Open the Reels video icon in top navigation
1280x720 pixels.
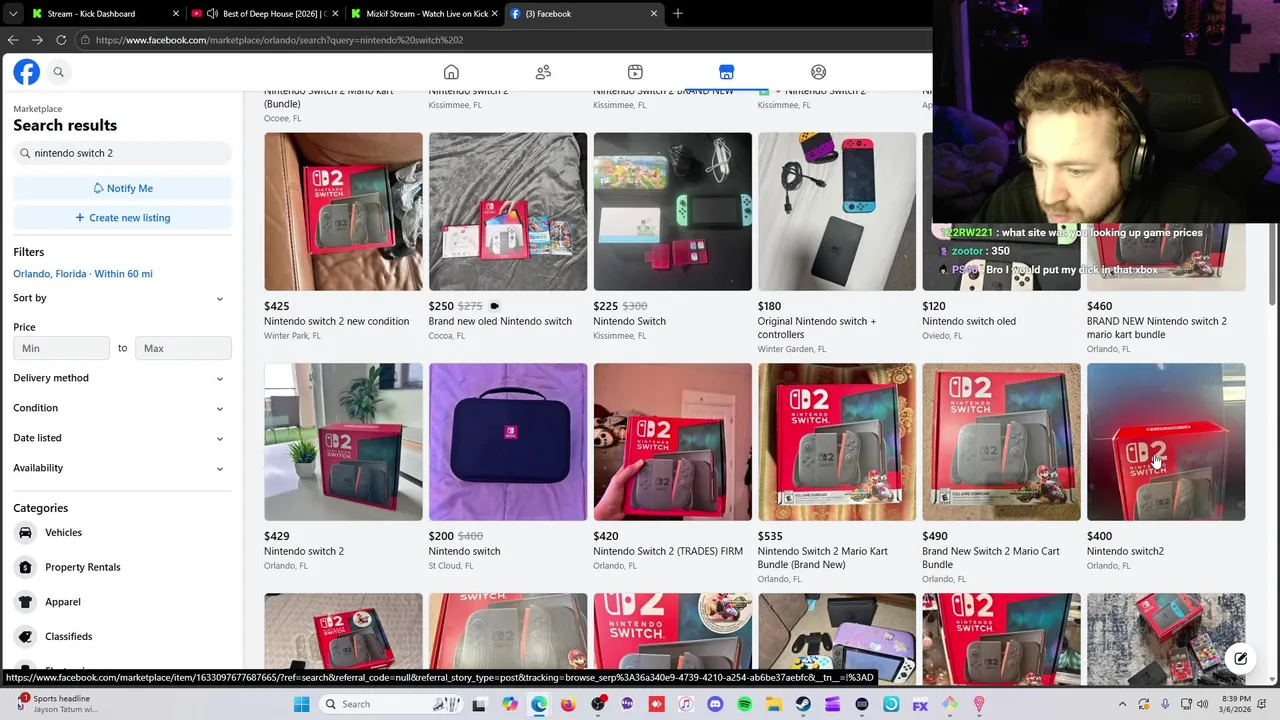(635, 72)
